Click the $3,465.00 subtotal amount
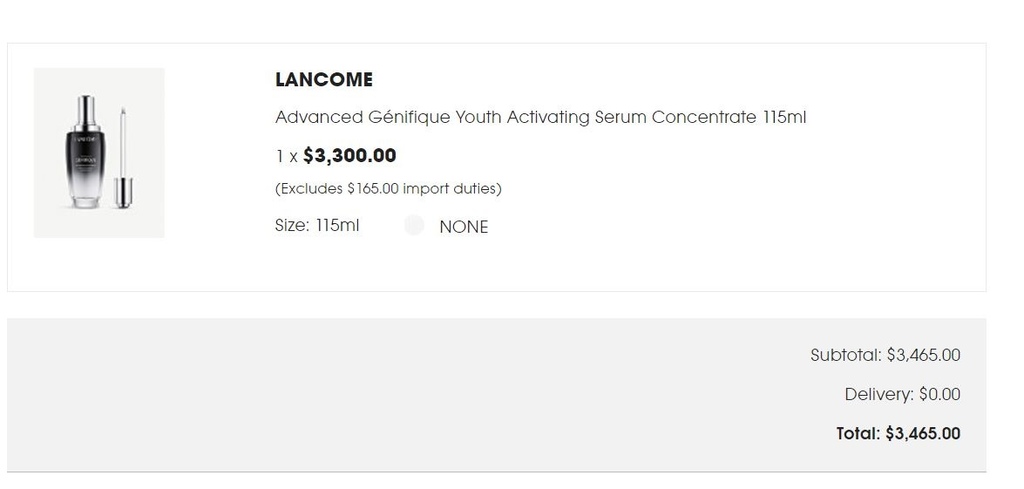Screen dimensions: 1024x489 pos(923,355)
